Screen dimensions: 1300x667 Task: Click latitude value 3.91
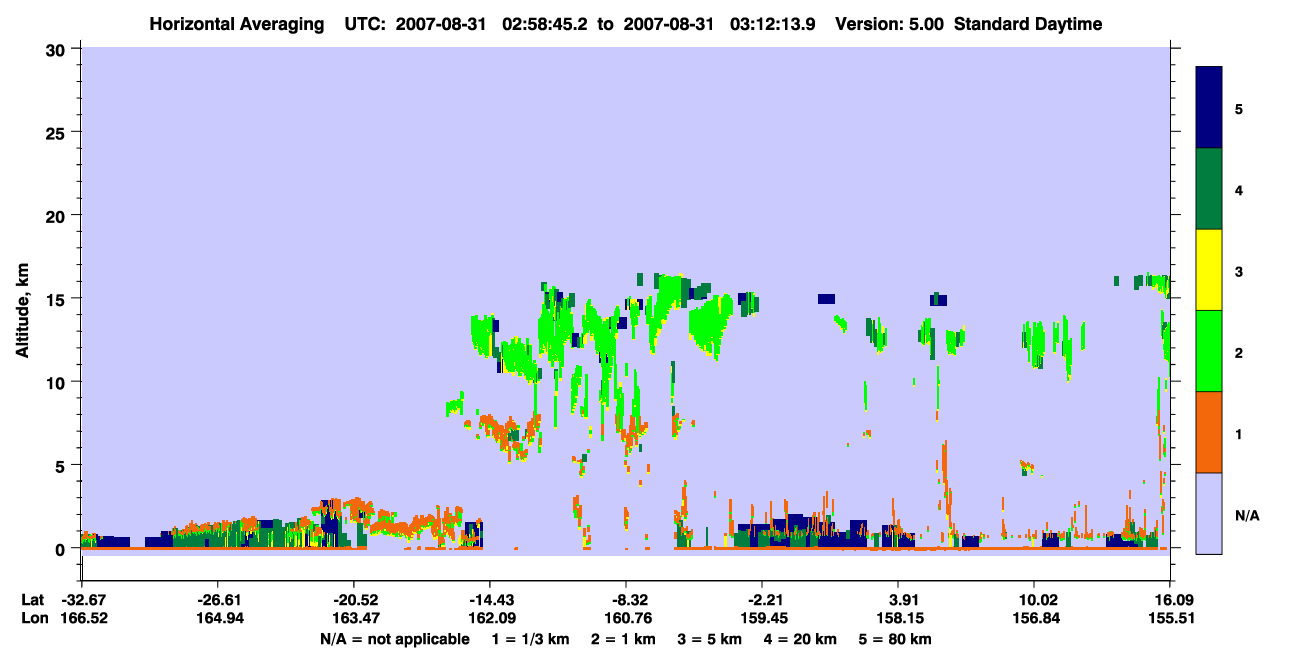(x=899, y=600)
